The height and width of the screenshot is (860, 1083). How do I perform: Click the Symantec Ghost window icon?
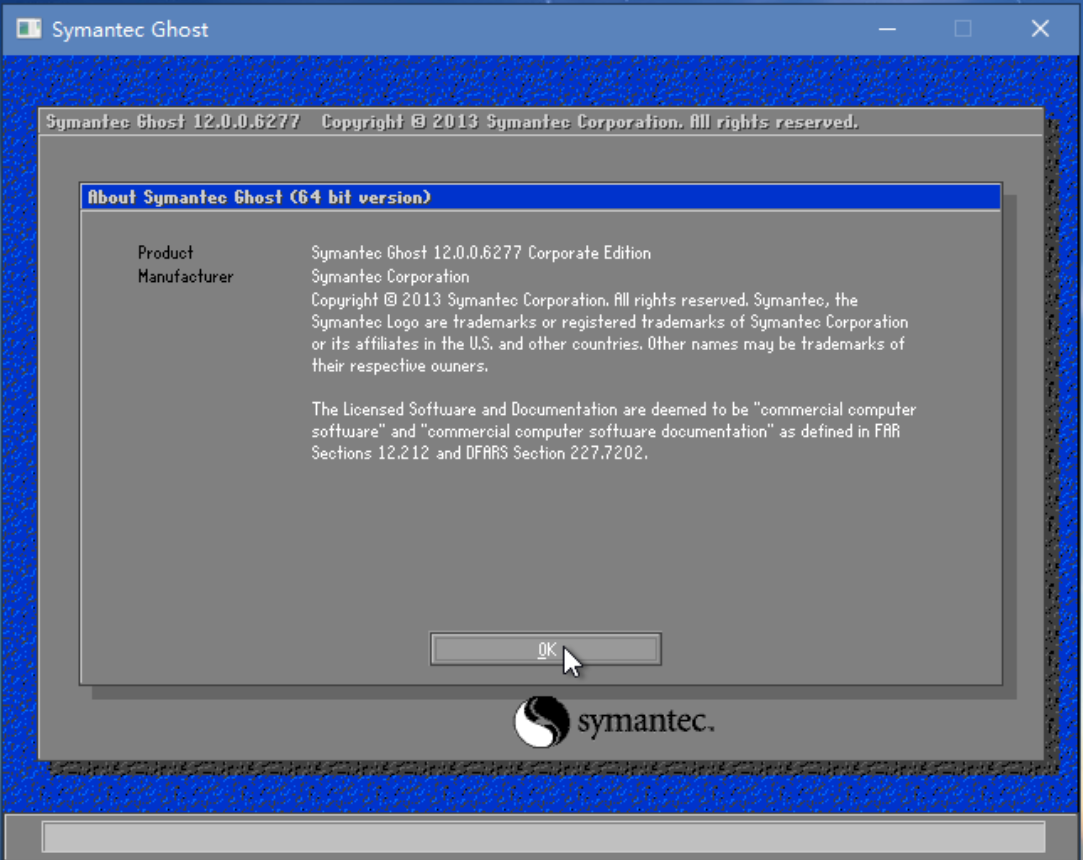point(29,29)
